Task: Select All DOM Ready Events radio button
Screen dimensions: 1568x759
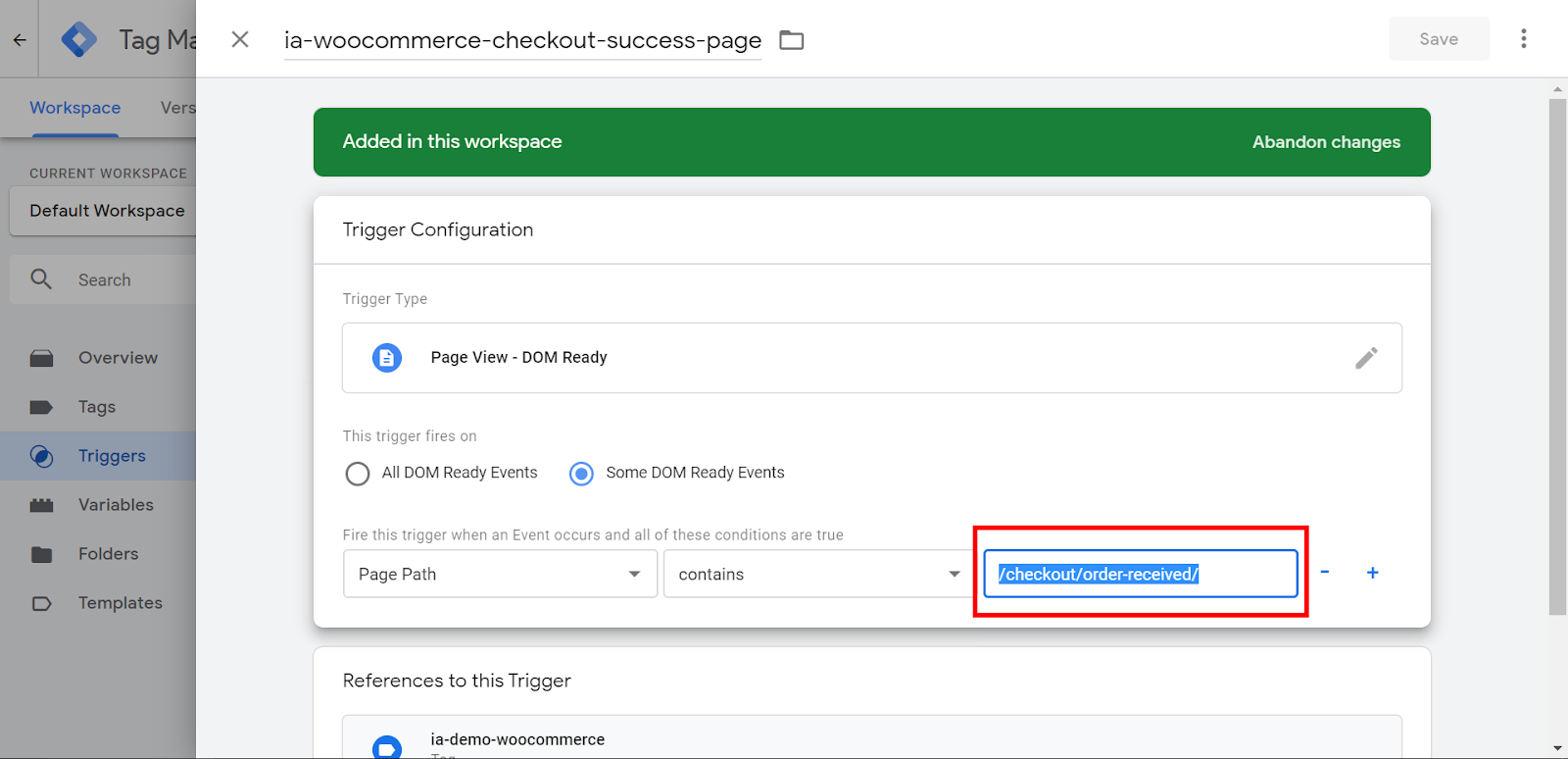Action: tap(358, 474)
